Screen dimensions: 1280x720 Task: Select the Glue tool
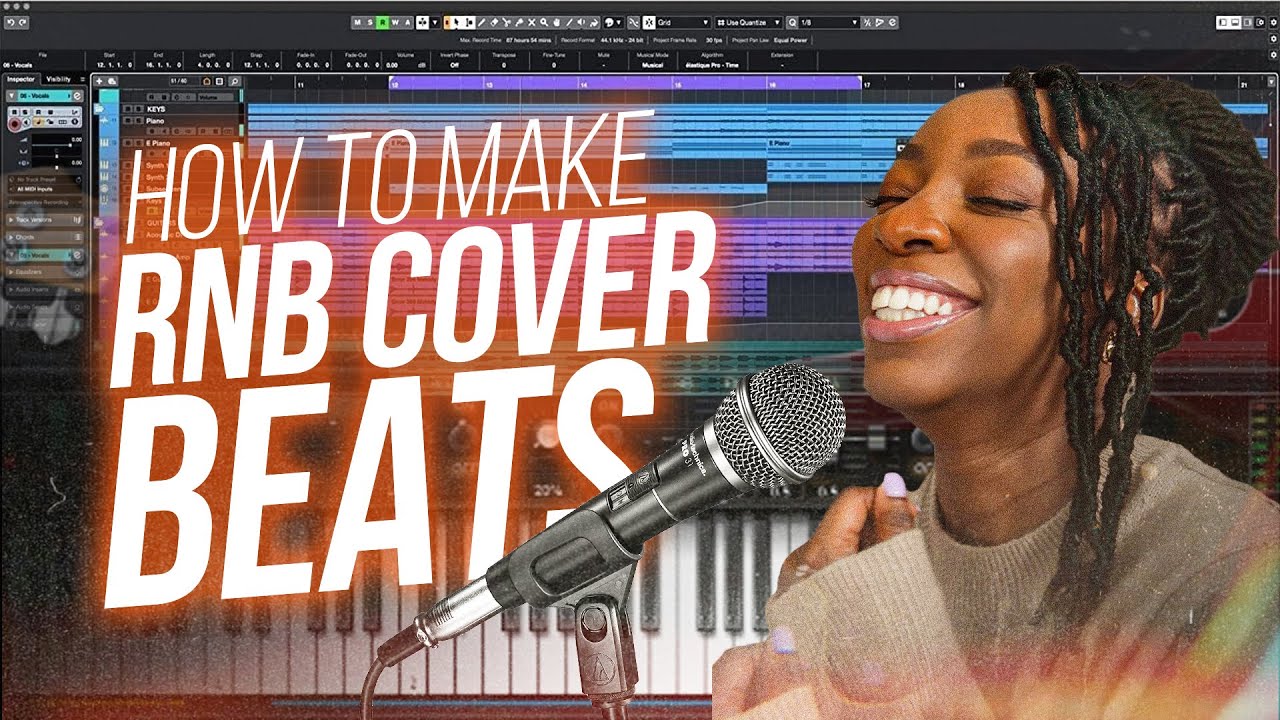pos(519,22)
